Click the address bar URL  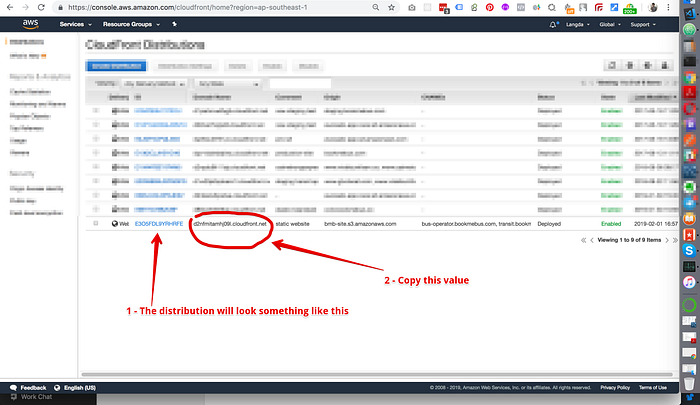(188, 8)
